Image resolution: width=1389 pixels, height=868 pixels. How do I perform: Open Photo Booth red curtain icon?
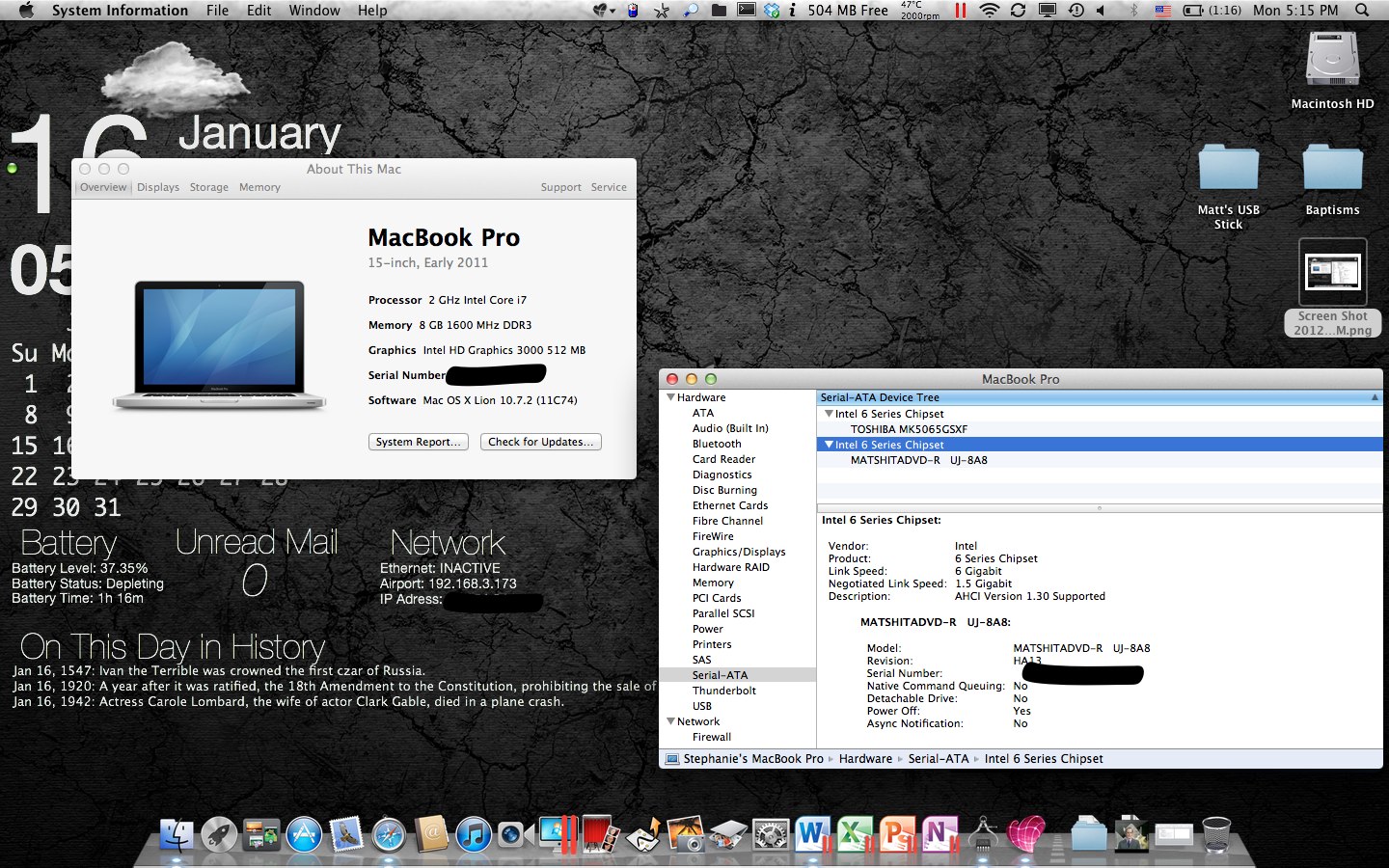tap(600, 834)
